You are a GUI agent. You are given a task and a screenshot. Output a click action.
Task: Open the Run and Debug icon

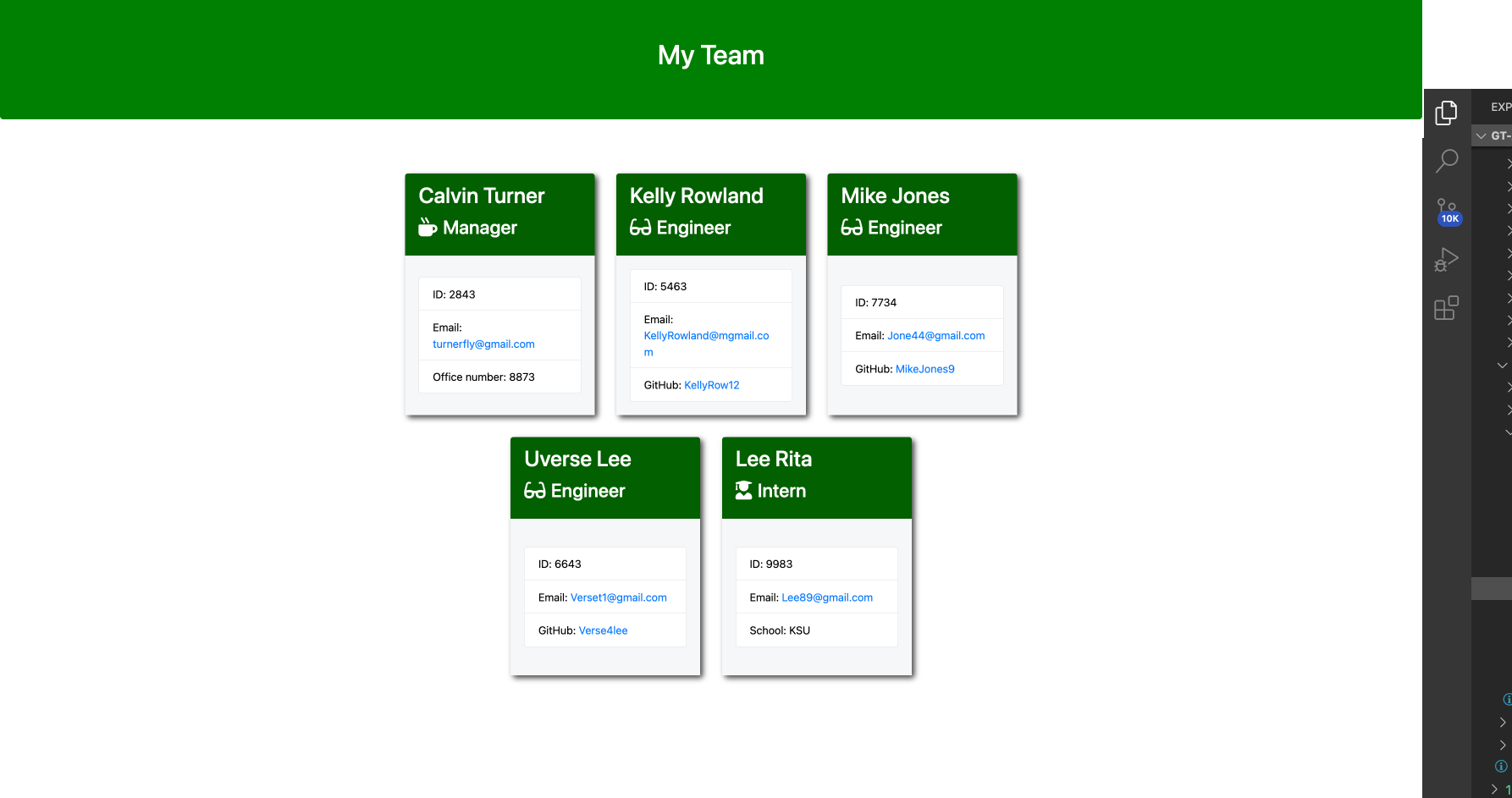1447,259
